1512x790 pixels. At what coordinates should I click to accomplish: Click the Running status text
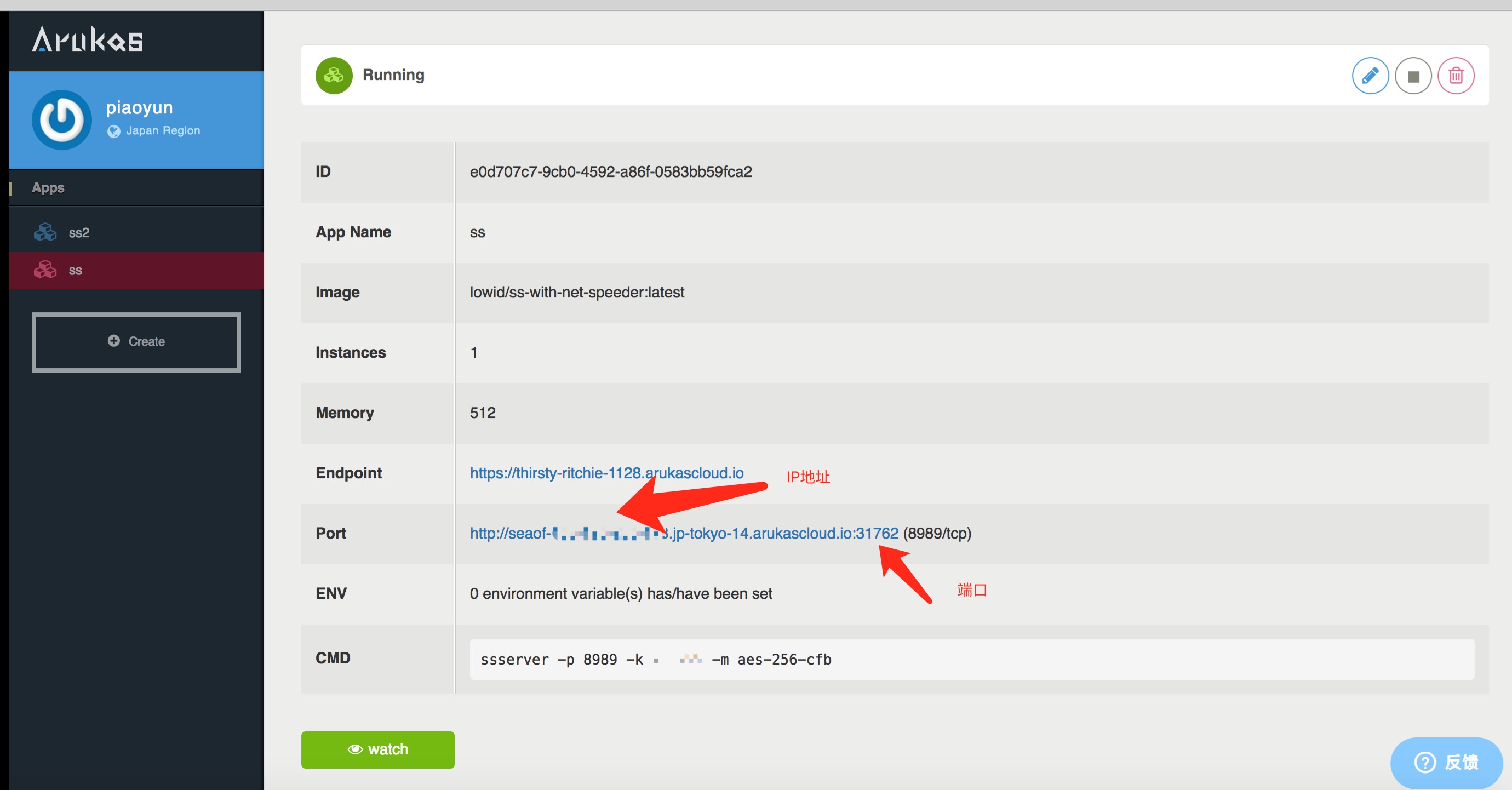tap(393, 75)
